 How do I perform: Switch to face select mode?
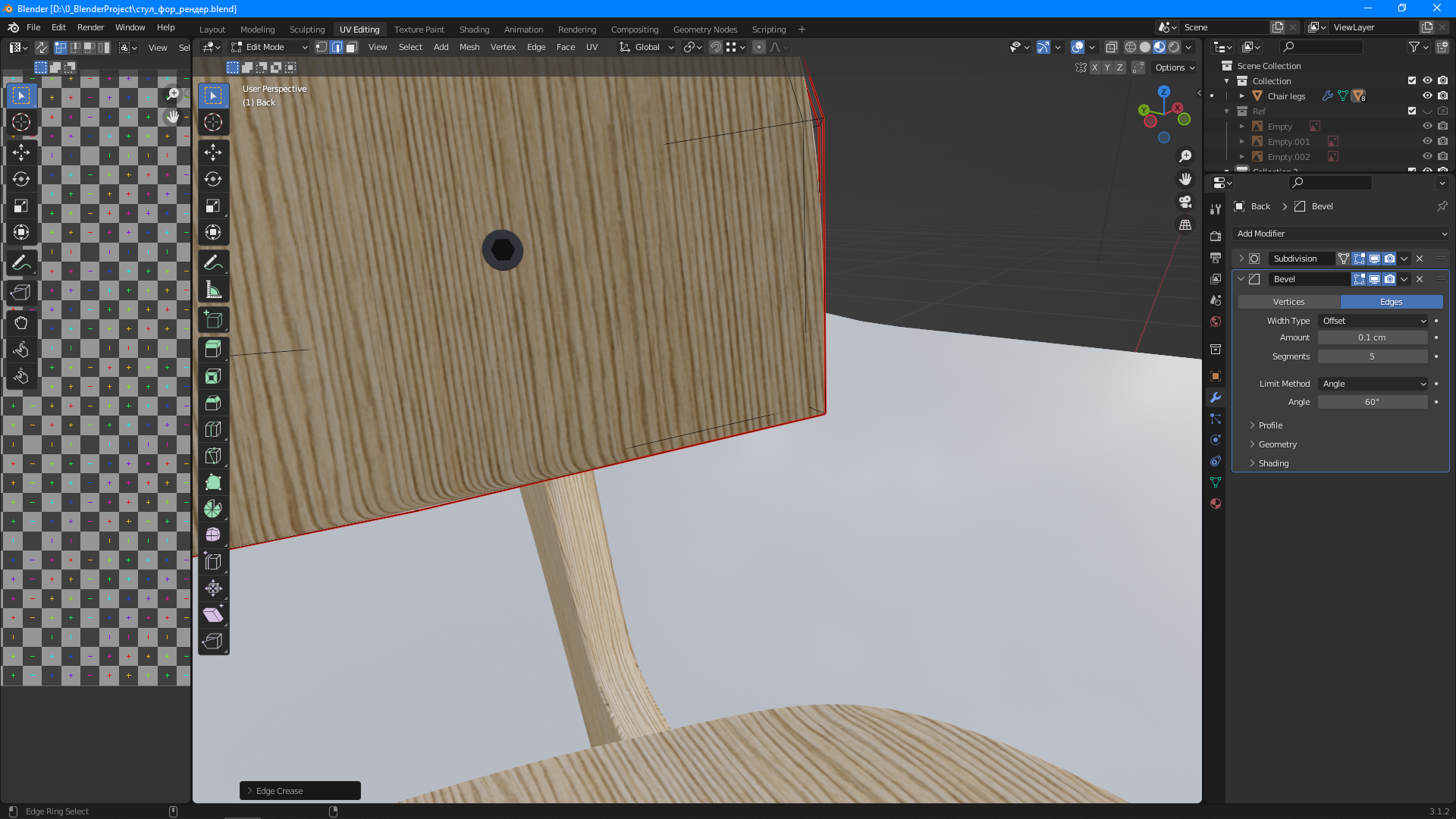pos(352,47)
